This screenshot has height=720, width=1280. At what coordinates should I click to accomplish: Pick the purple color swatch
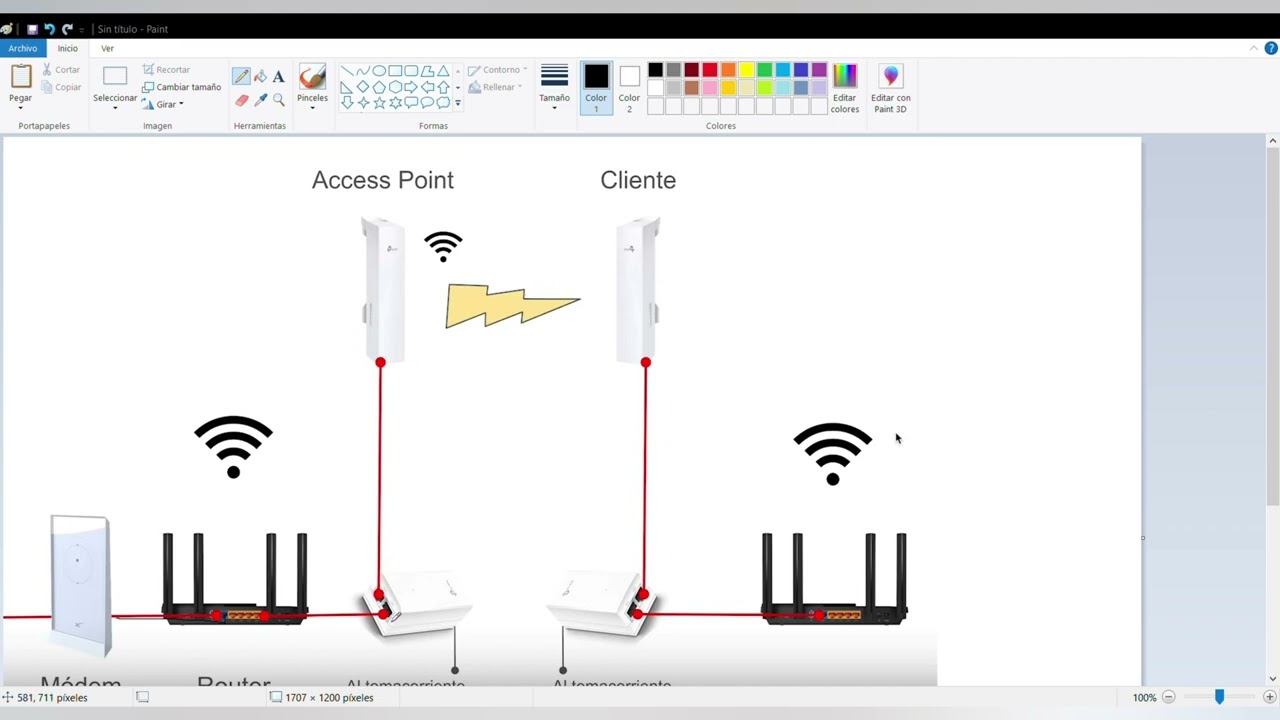[x=819, y=70]
